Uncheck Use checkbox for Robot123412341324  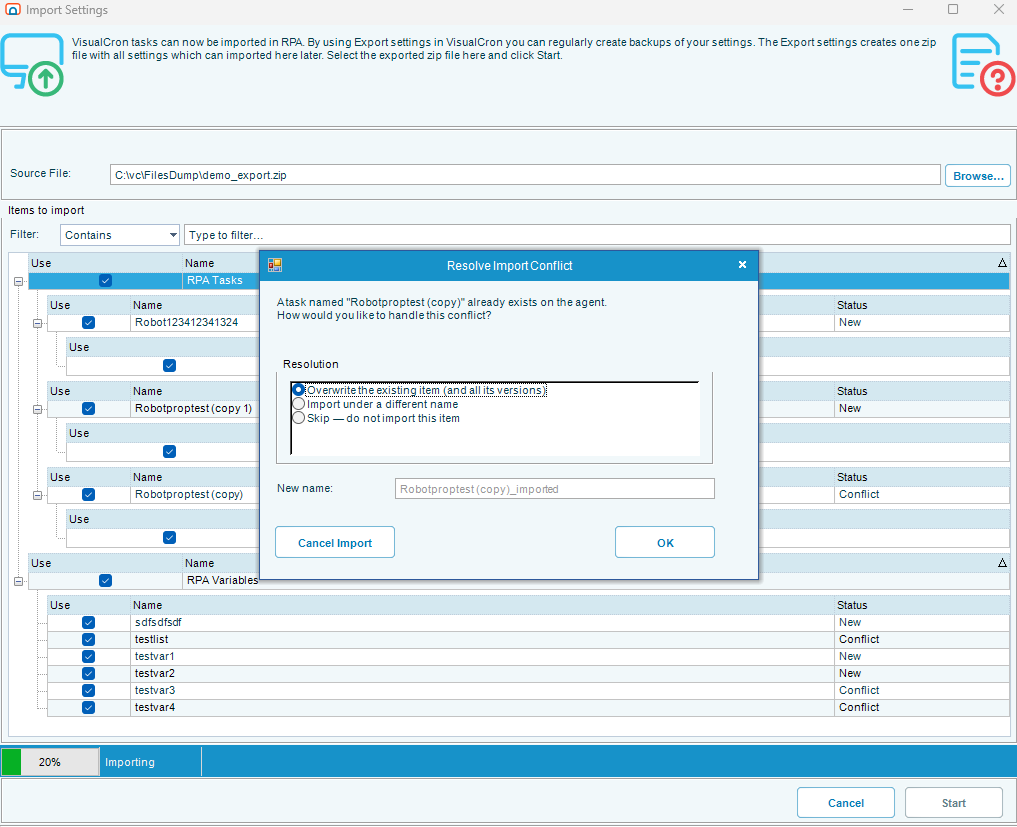point(88,322)
